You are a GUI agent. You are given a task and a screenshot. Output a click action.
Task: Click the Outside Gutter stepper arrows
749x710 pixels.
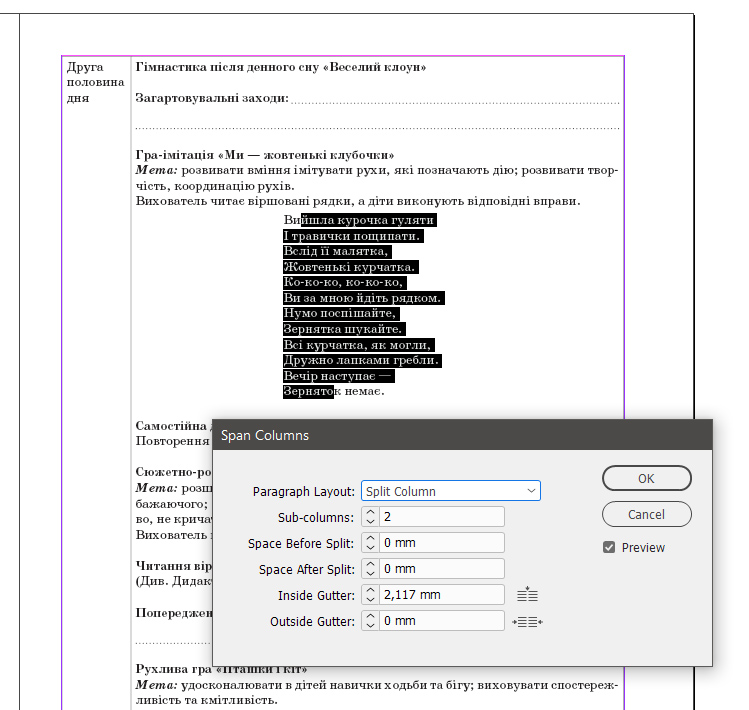370,621
